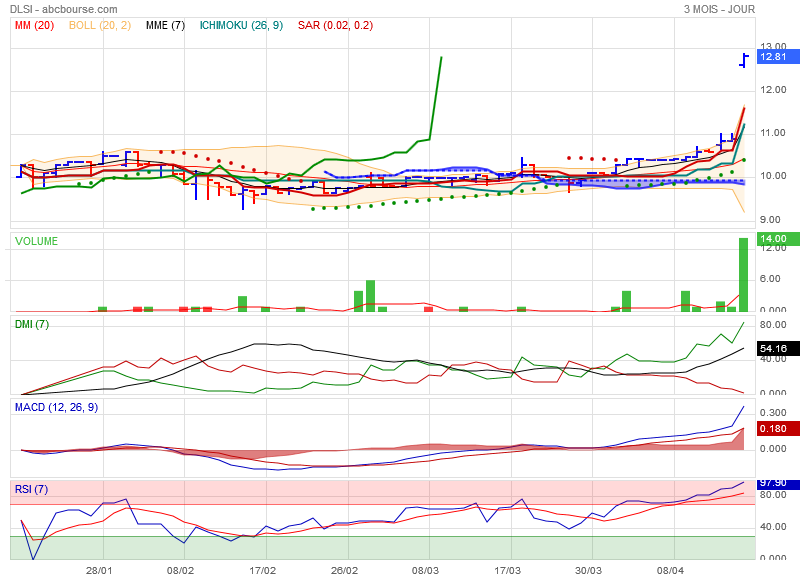Click the 11.00 price axis label
The height and width of the screenshot is (580, 800).
click(773, 133)
